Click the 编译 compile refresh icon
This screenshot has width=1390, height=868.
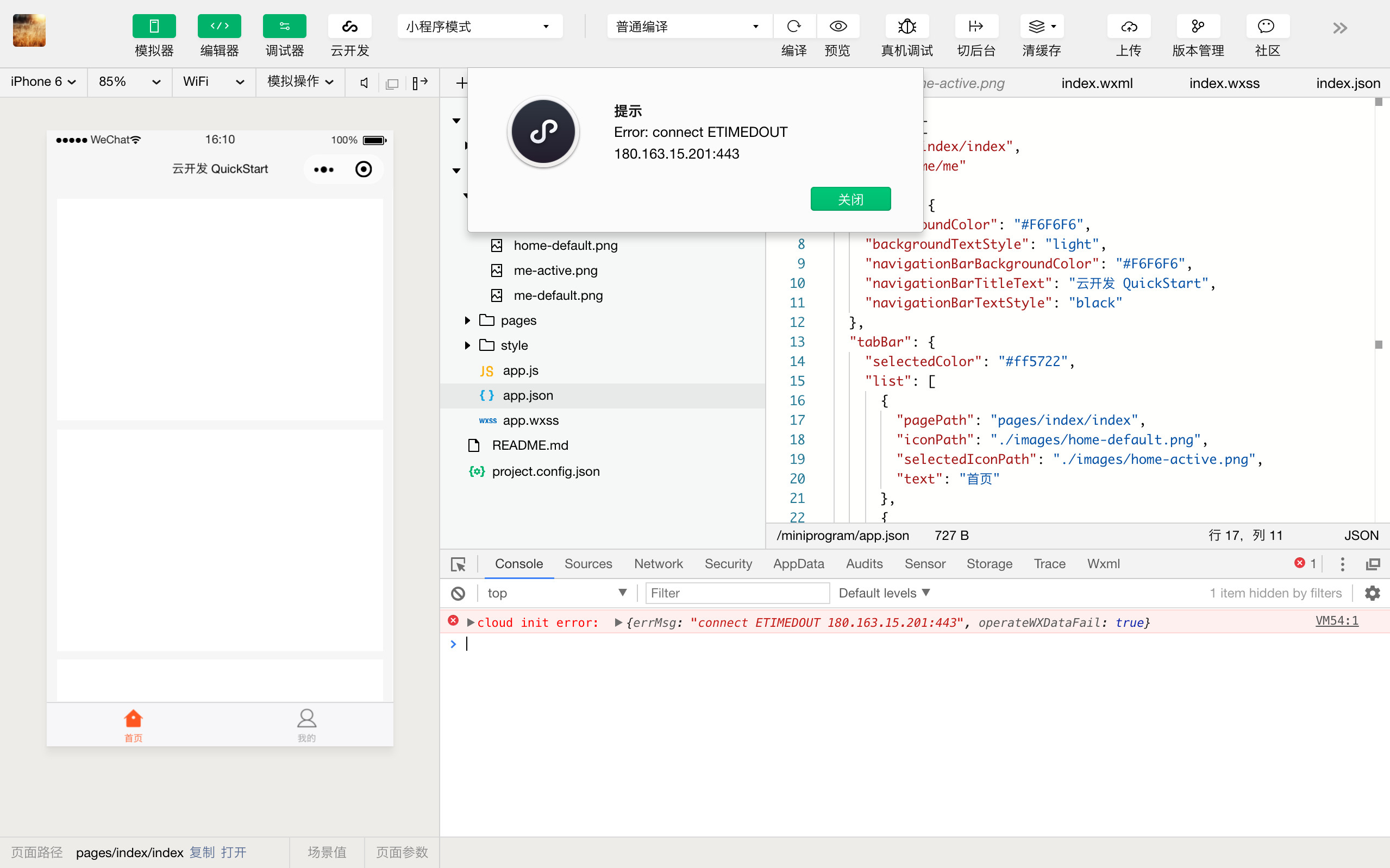pyautogui.click(x=794, y=27)
